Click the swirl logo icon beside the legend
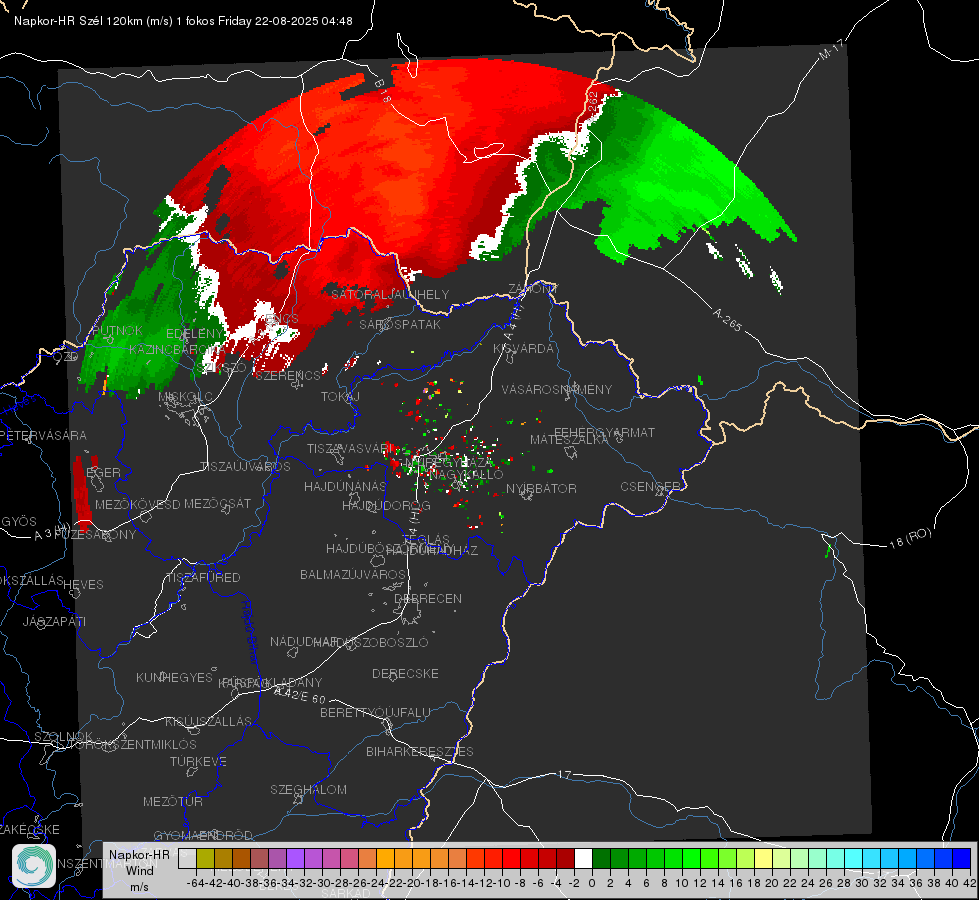Viewport: 979px width, 900px height. tap(34, 866)
